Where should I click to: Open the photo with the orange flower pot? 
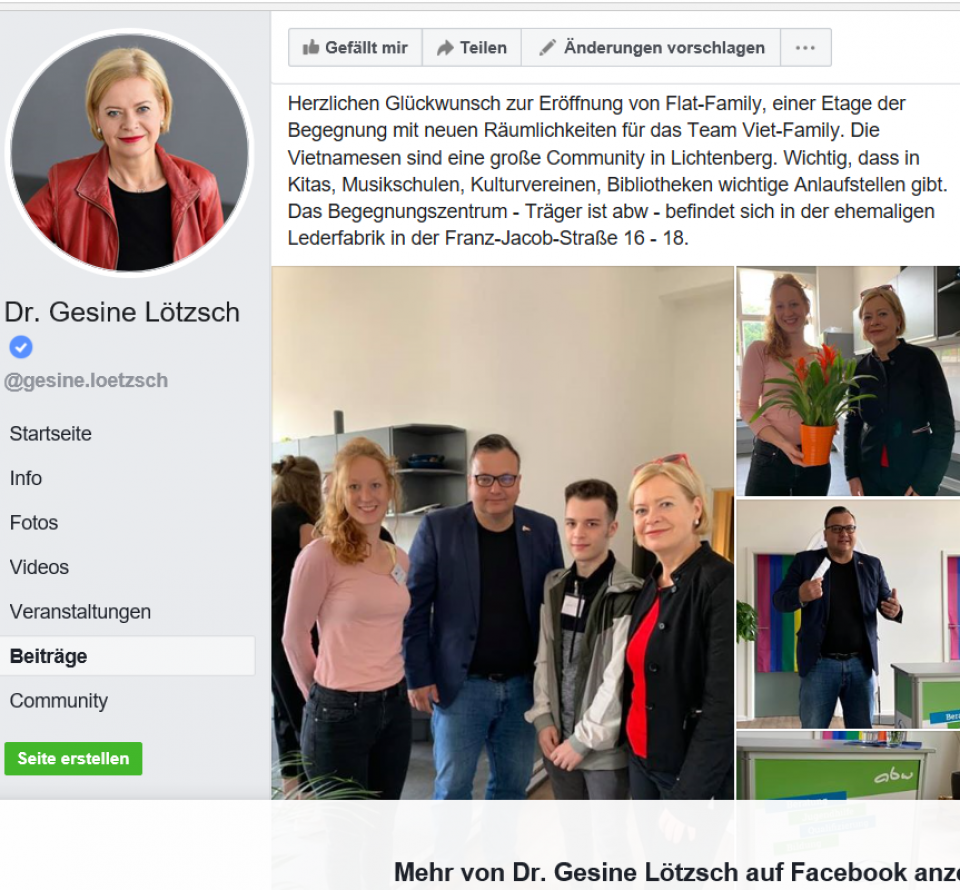848,381
